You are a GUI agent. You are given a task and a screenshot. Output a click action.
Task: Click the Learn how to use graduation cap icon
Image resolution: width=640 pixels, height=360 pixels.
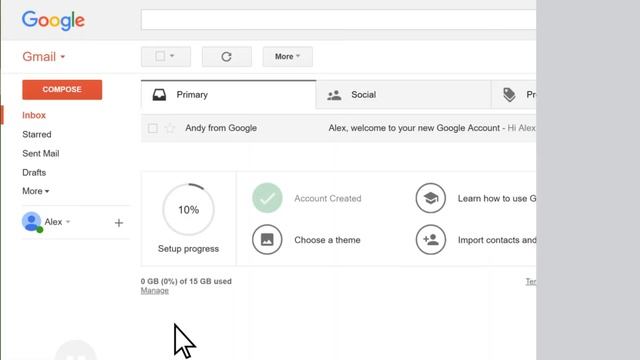(x=431, y=198)
